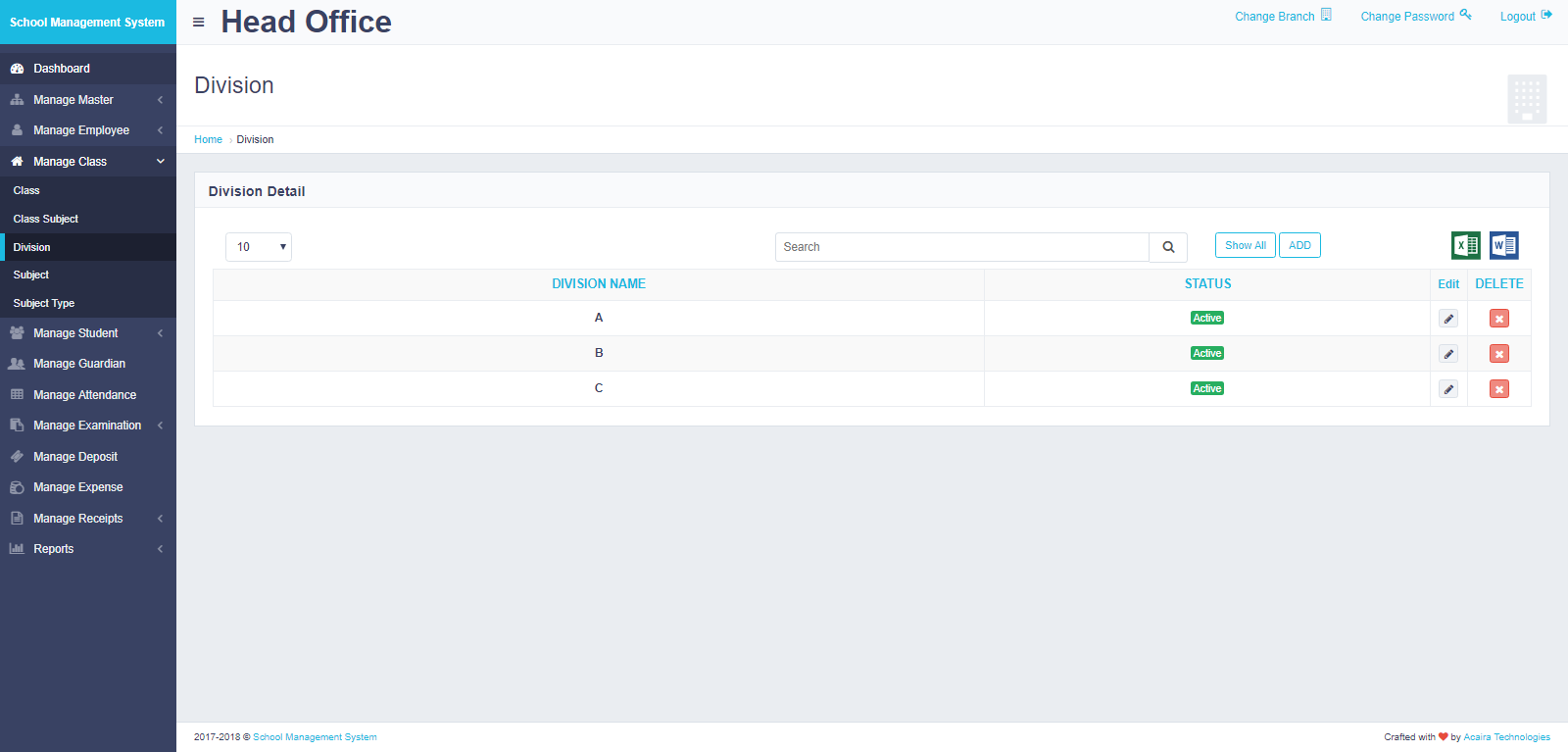Delete division B using the red X
Screen dimensions: 1568x752
coord(1498,354)
